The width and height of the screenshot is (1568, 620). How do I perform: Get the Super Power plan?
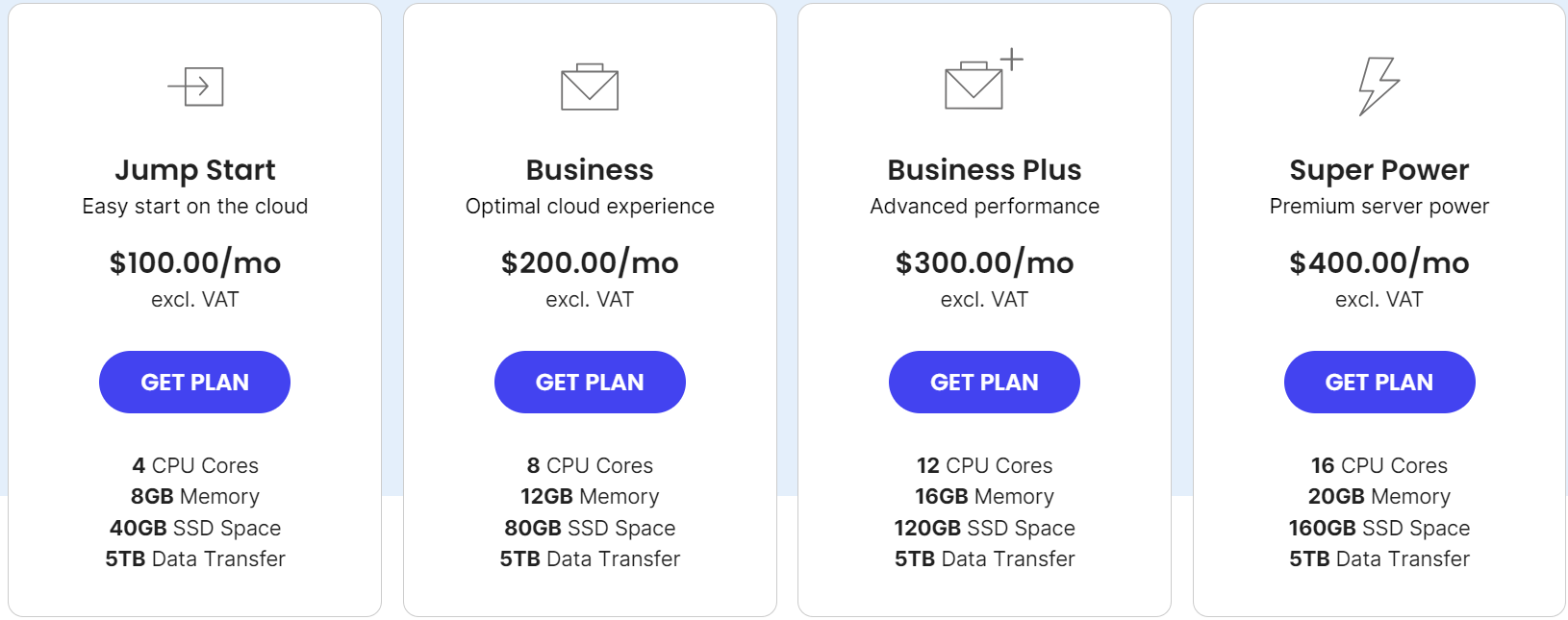point(1379,382)
